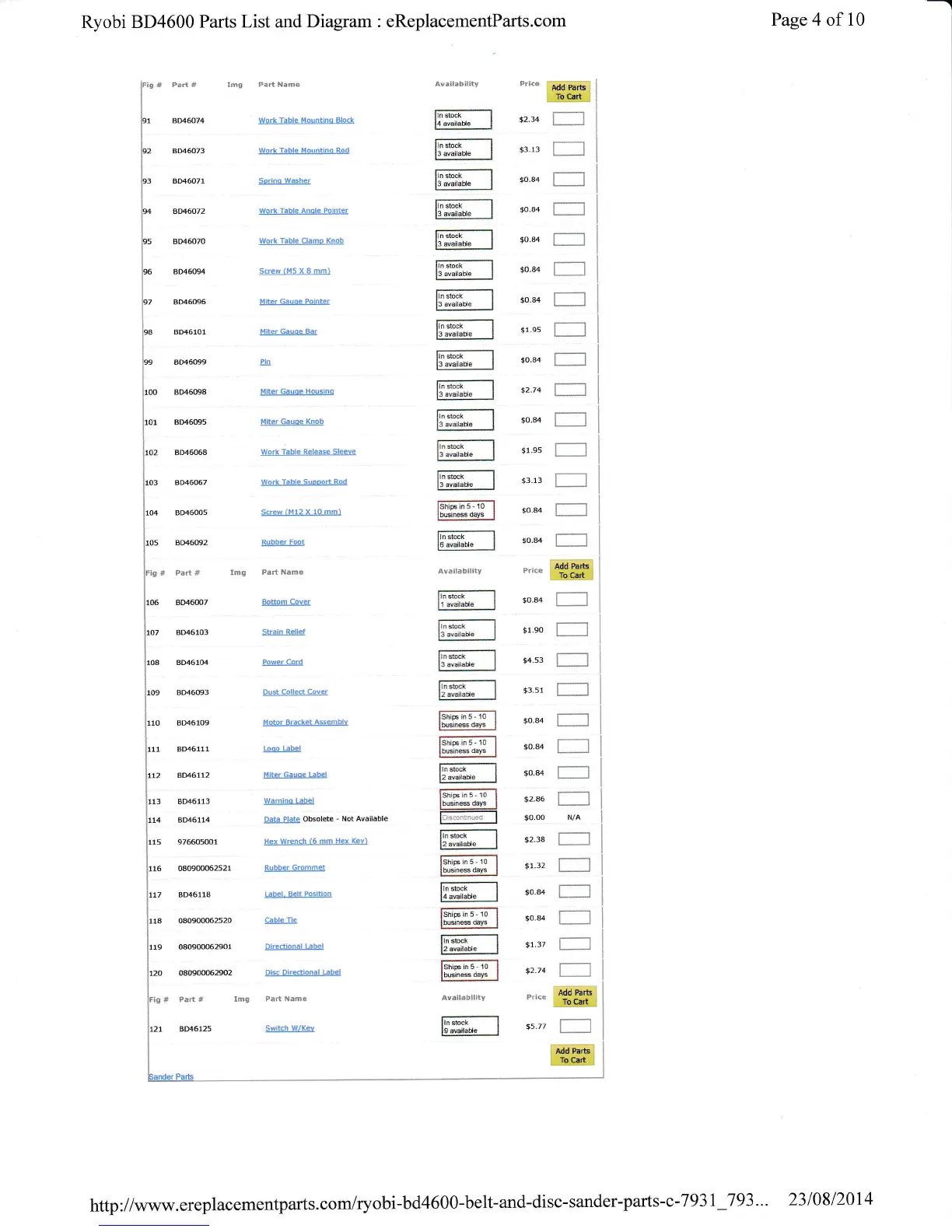952x1232 pixels.
Task: Open the Label, Belt Position link
Action: pyautogui.click(x=297, y=894)
